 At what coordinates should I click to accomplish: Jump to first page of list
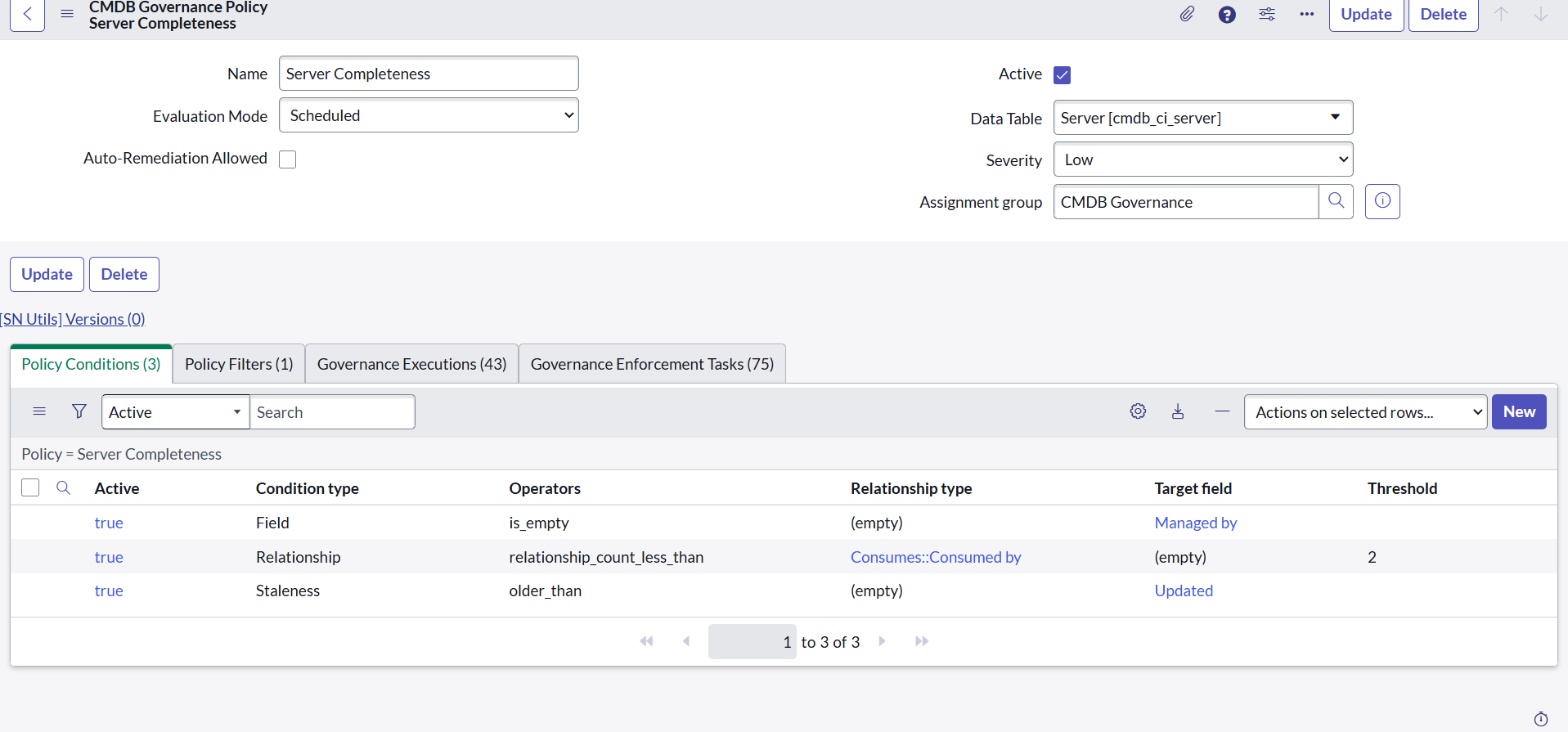[646, 641]
